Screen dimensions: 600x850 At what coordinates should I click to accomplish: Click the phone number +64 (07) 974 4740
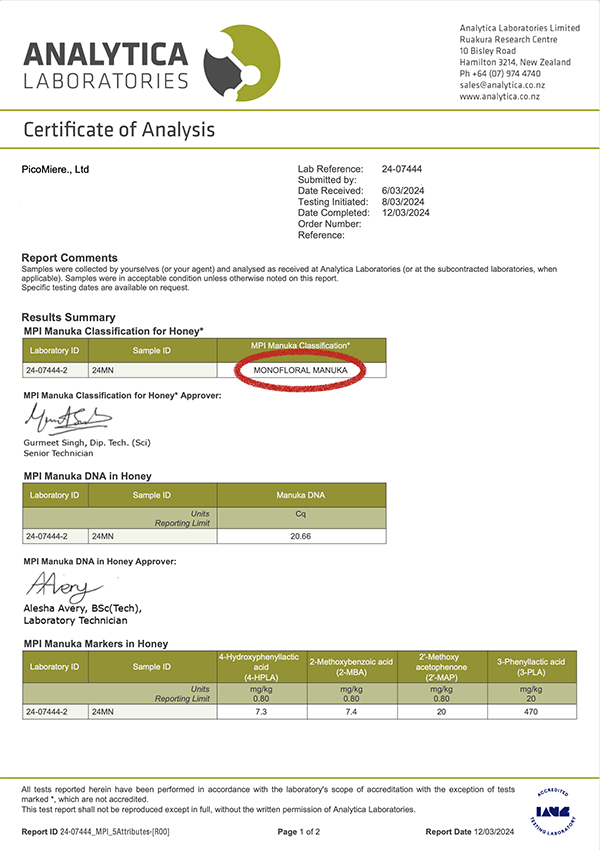tap(506, 74)
